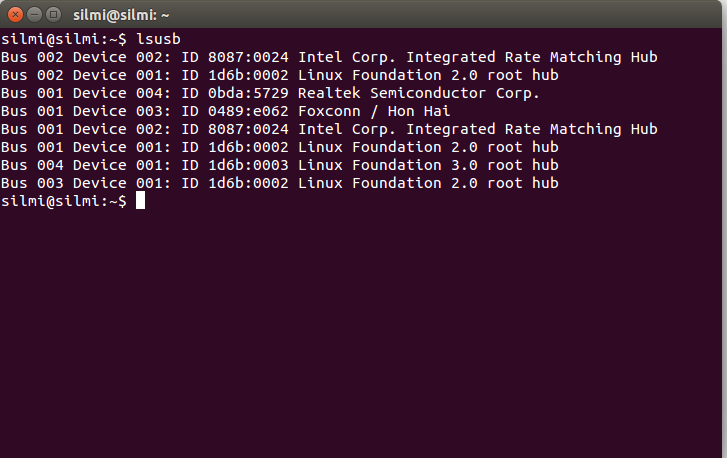Maximize the terminal window
This screenshot has height=458, width=727.
click(x=54, y=15)
